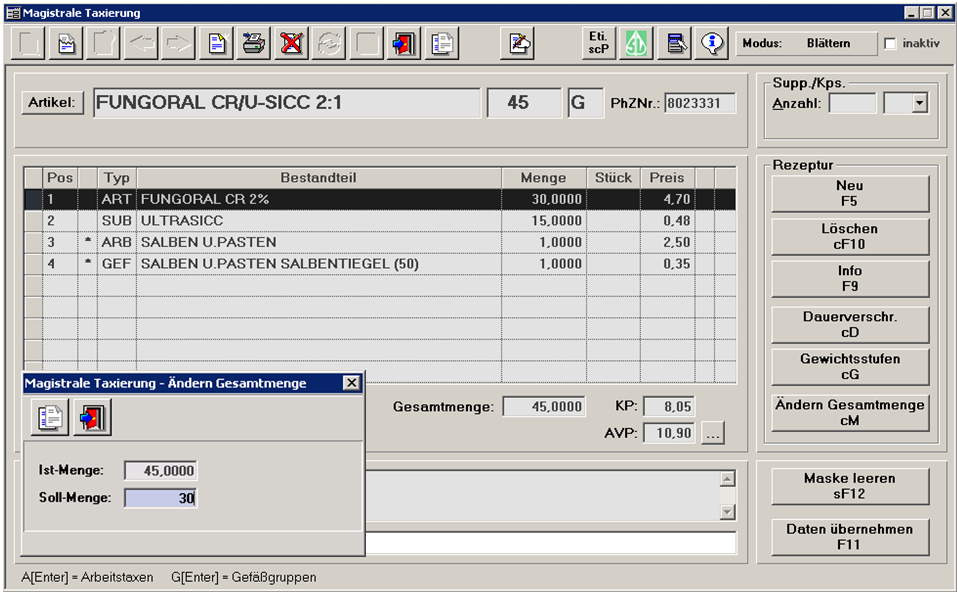Click the printer icon in the toolbar
Viewport: 957px width, 592px height.
pyautogui.click(x=254, y=44)
